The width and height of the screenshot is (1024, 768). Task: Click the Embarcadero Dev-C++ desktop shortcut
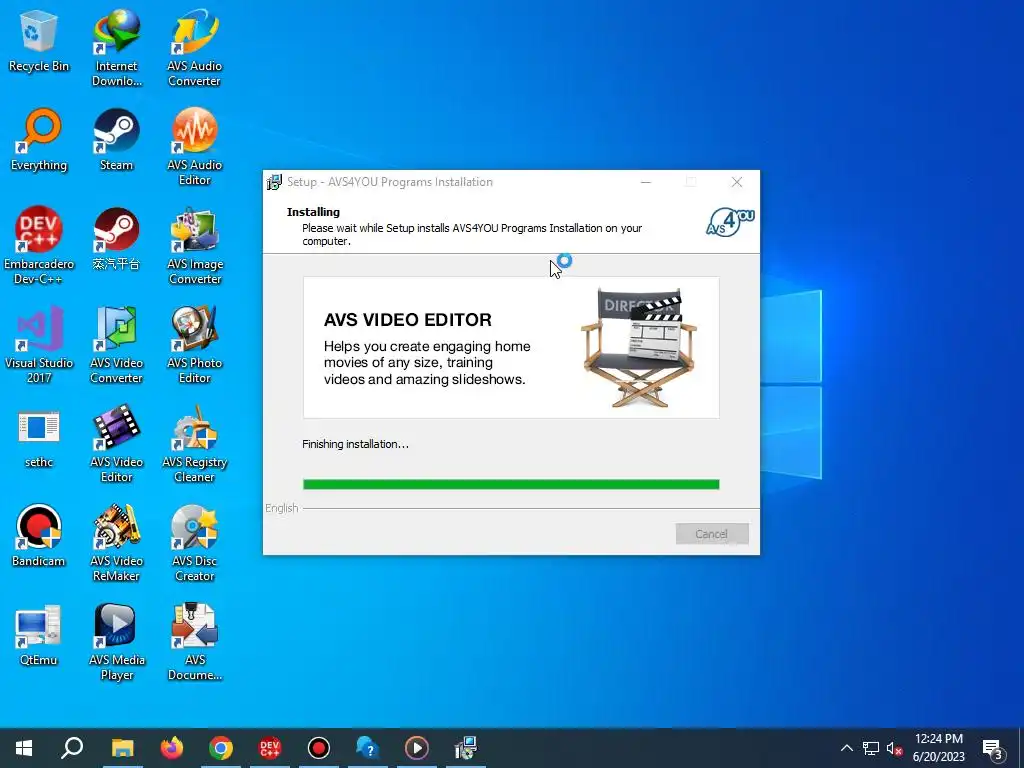[x=39, y=246]
